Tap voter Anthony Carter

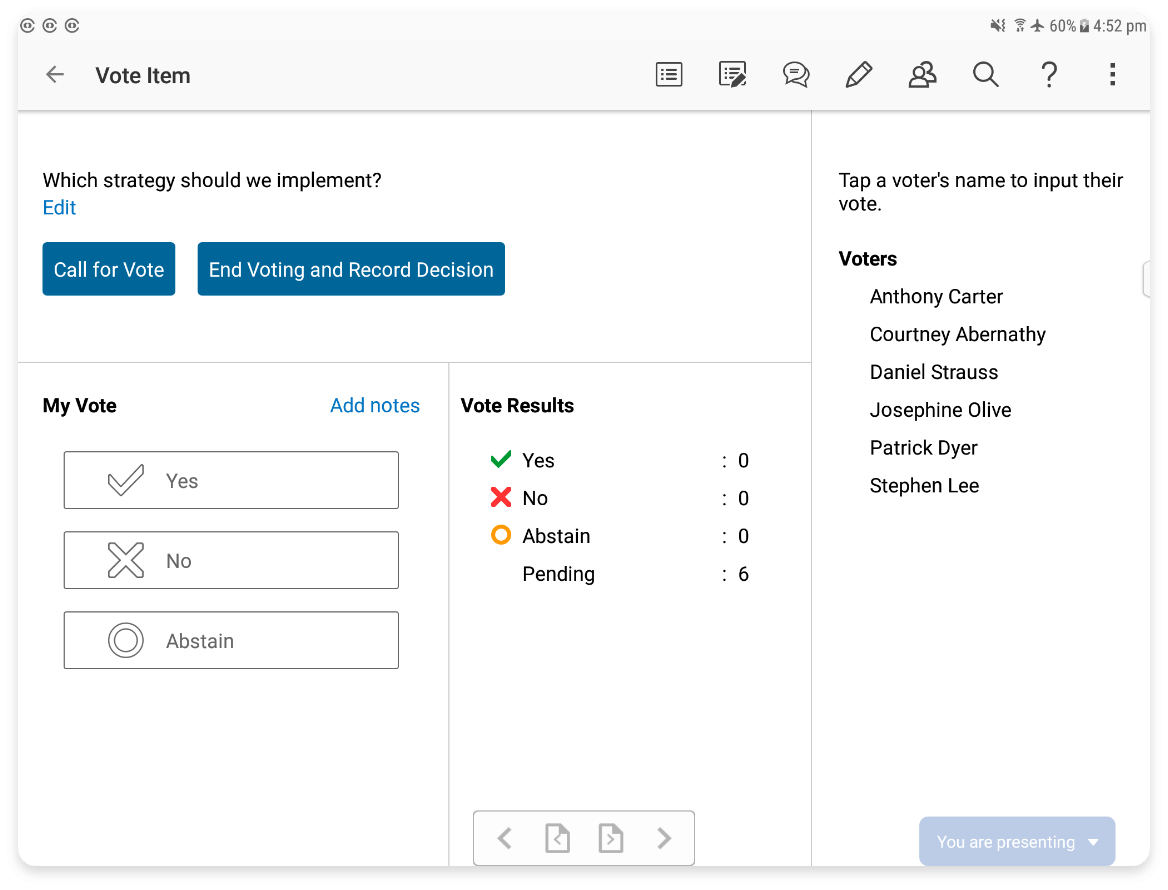coord(936,297)
